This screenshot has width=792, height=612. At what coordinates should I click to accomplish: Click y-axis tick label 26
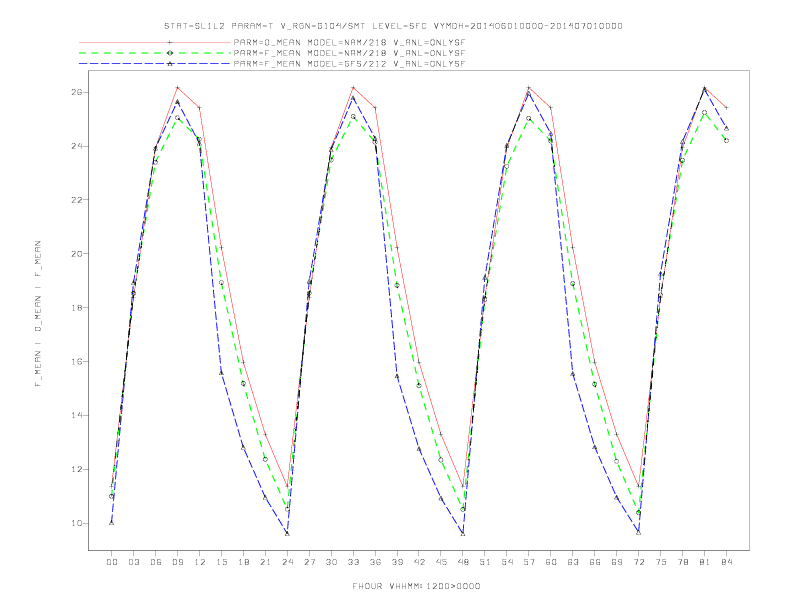(x=77, y=92)
